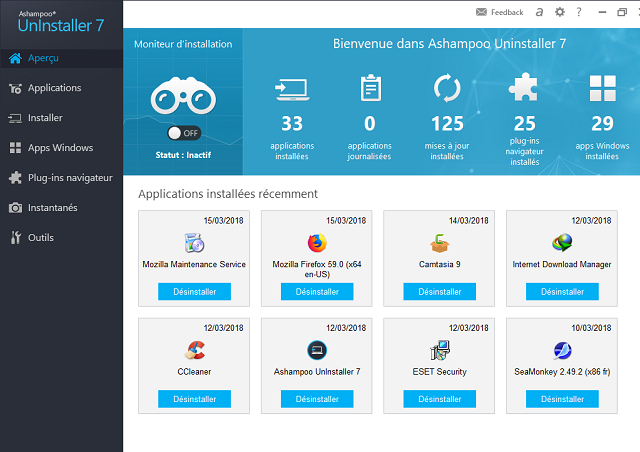Click the 25 plug-ins navigateur count

[x=524, y=123]
